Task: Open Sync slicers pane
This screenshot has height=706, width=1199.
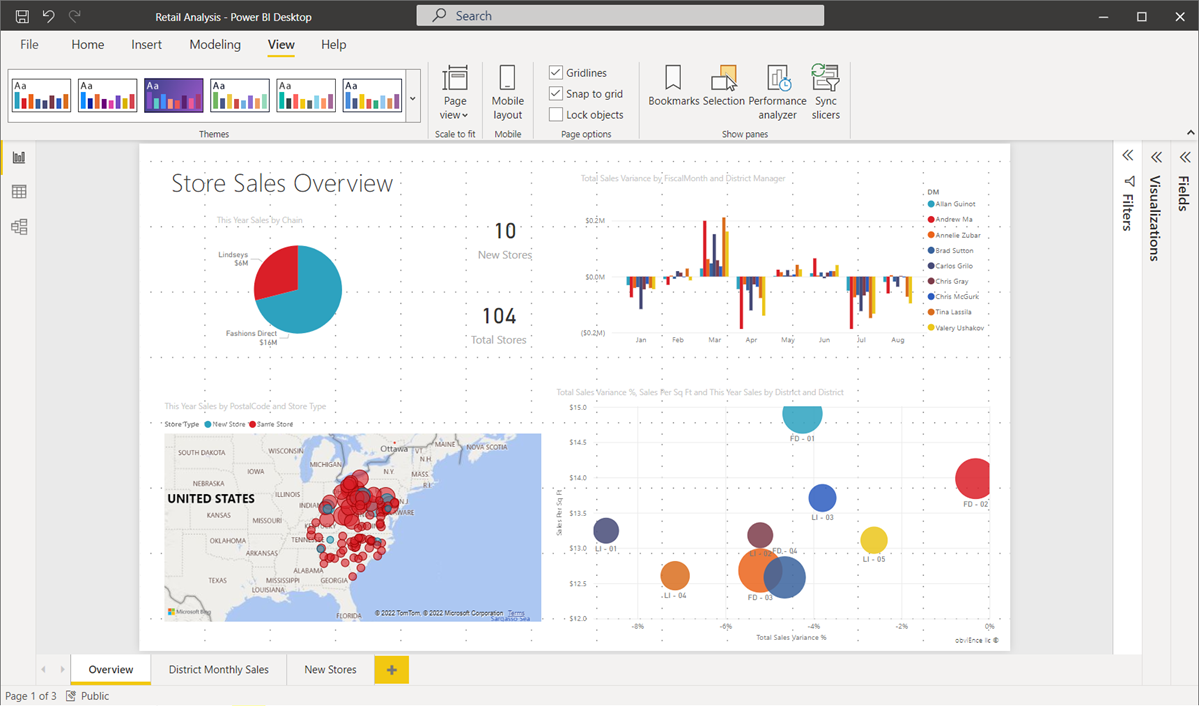Action: [825, 88]
